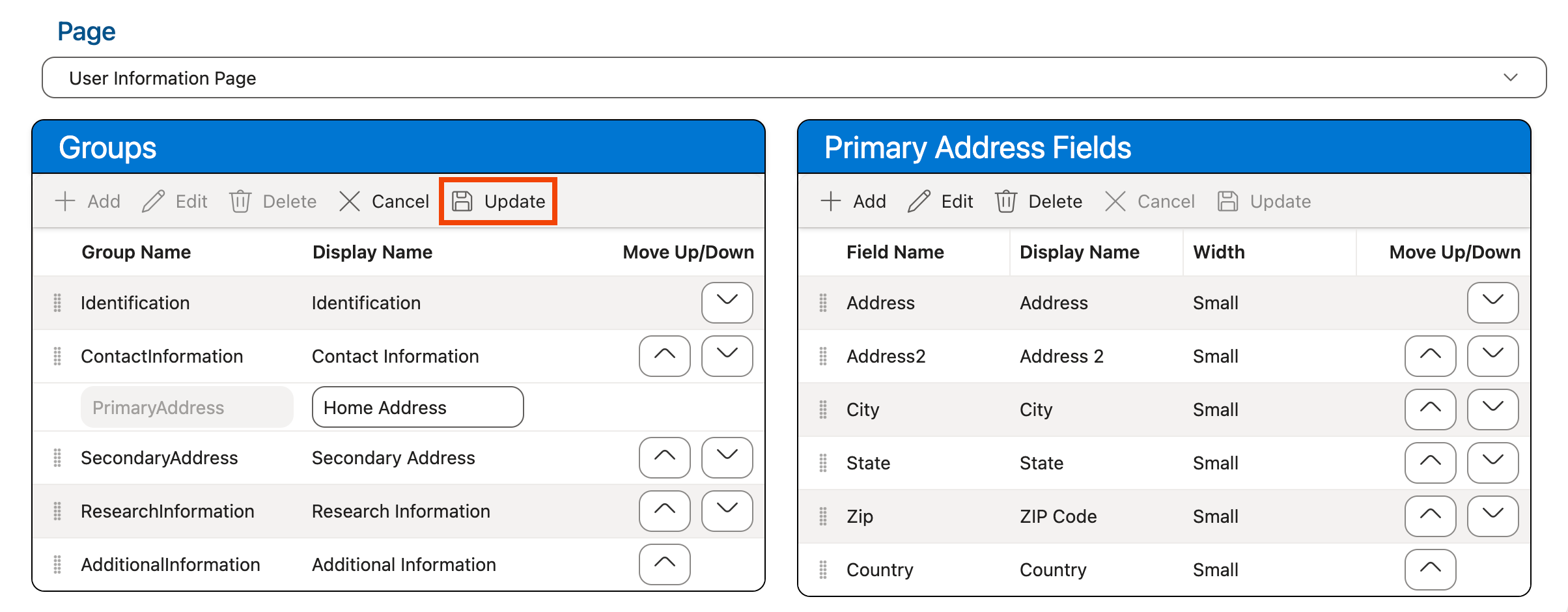The width and height of the screenshot is (1568, 612).
Task: Click the Edit pencil icon in Primary Address Fields
Action: pos(919,201)
